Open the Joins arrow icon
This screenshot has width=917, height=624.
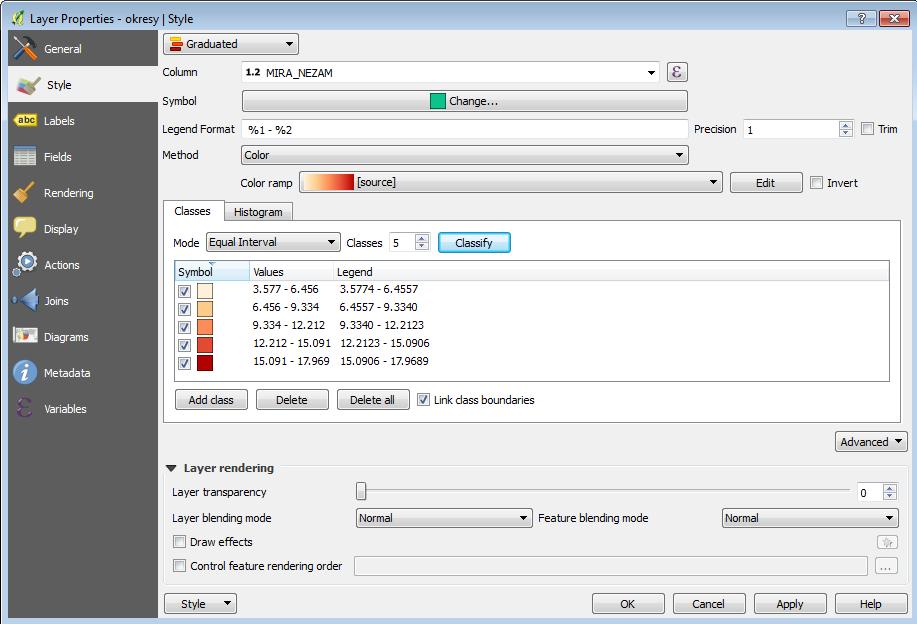click(25, 301)
